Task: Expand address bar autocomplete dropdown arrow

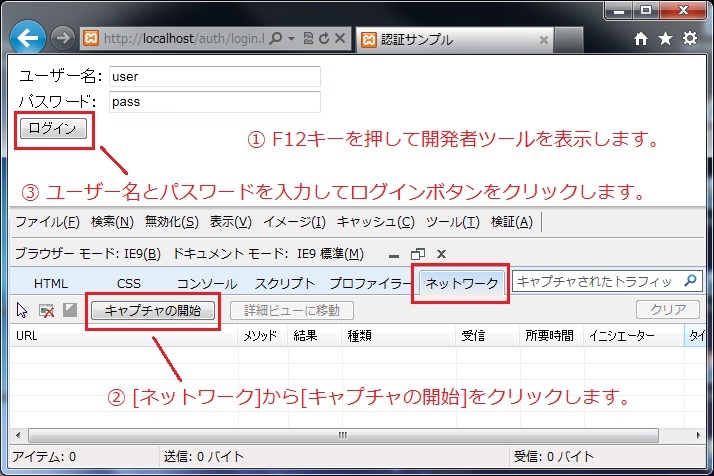Action: [x=291, y=39]
